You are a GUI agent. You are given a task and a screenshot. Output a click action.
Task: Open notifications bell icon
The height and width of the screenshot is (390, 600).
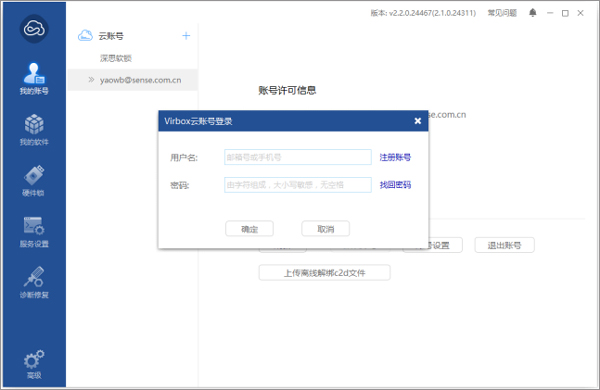point(533,13)
